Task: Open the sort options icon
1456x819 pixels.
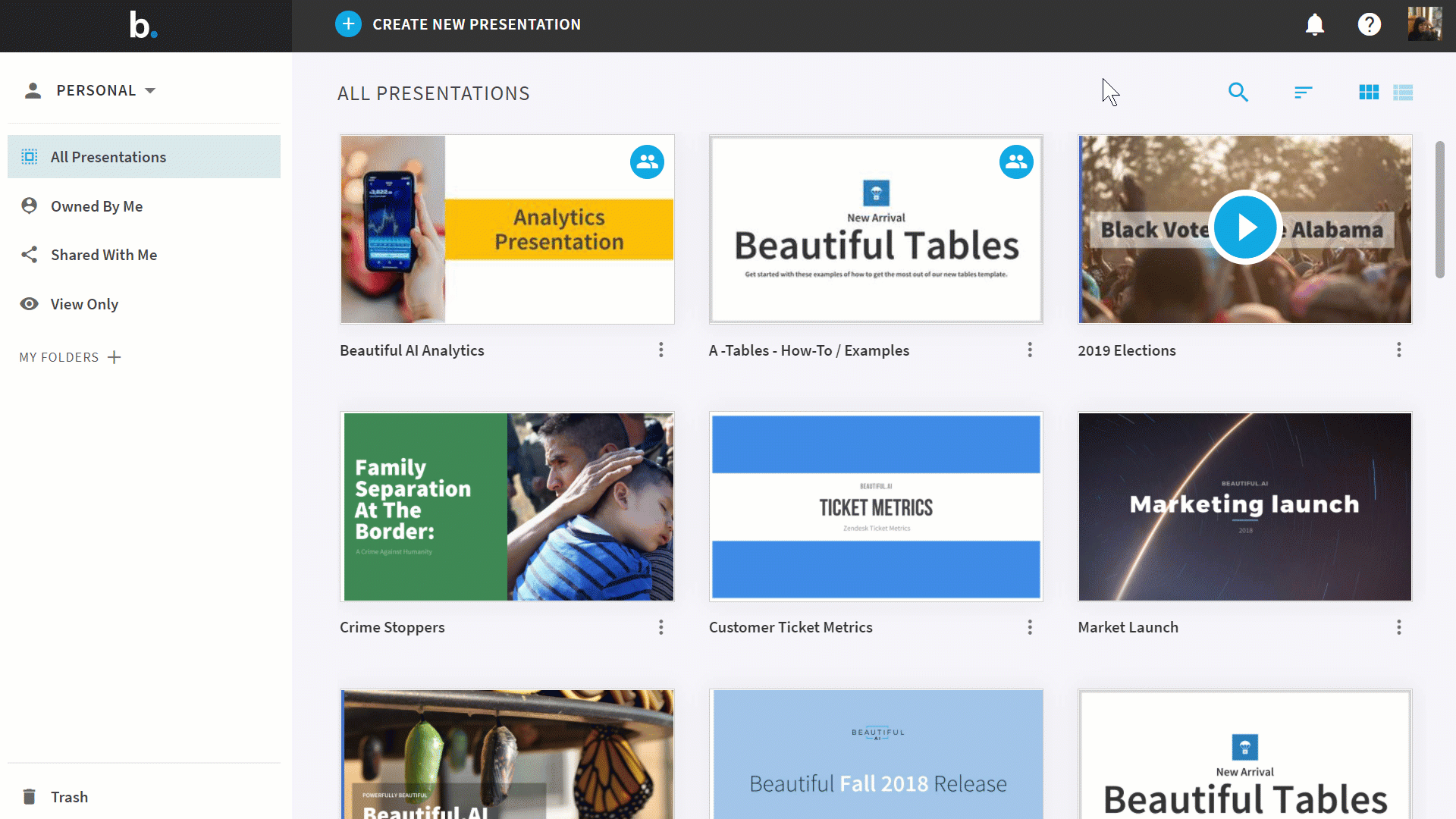Action: 1303,93
